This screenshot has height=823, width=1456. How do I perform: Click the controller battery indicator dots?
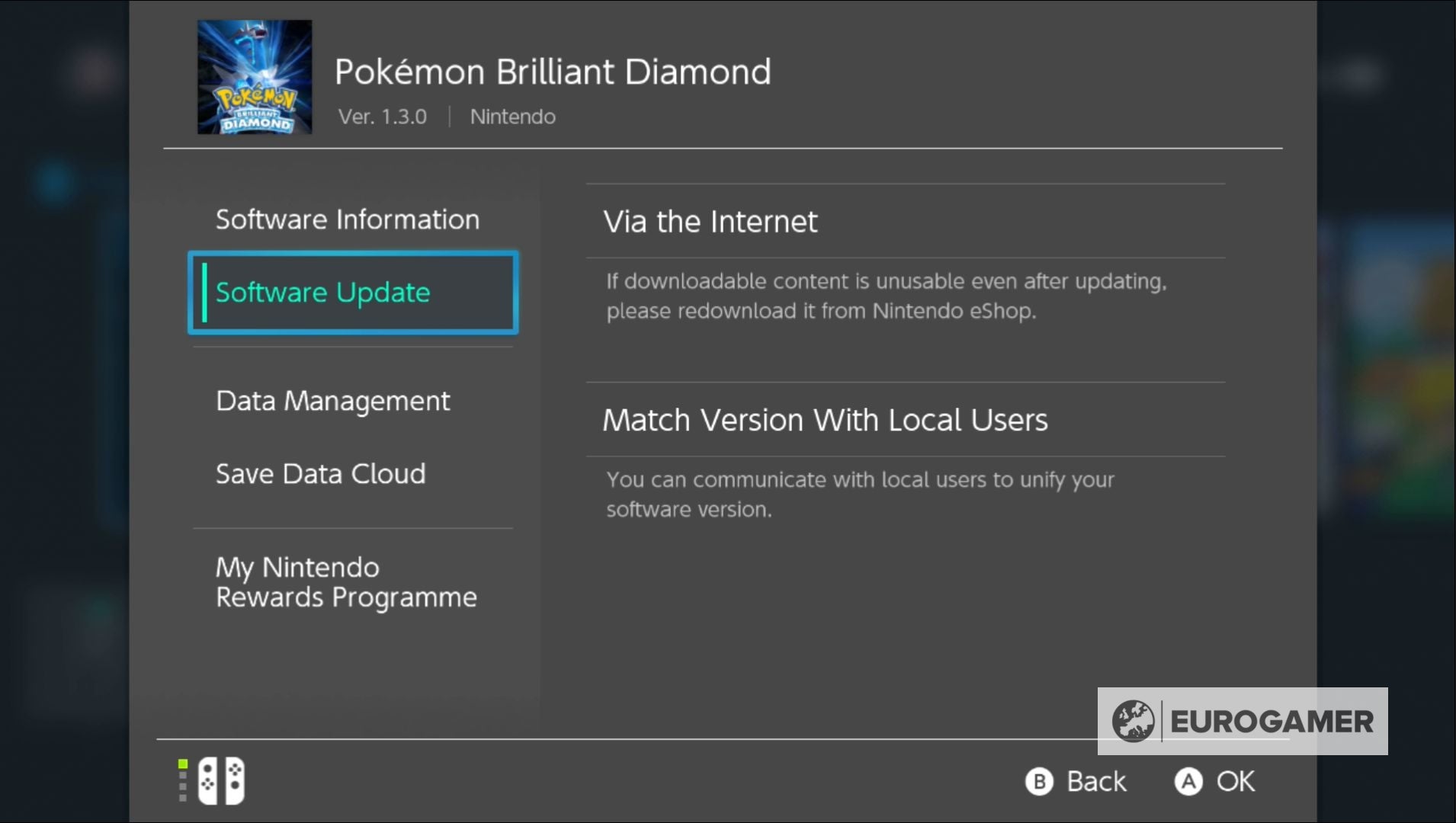tap(181, 780)
